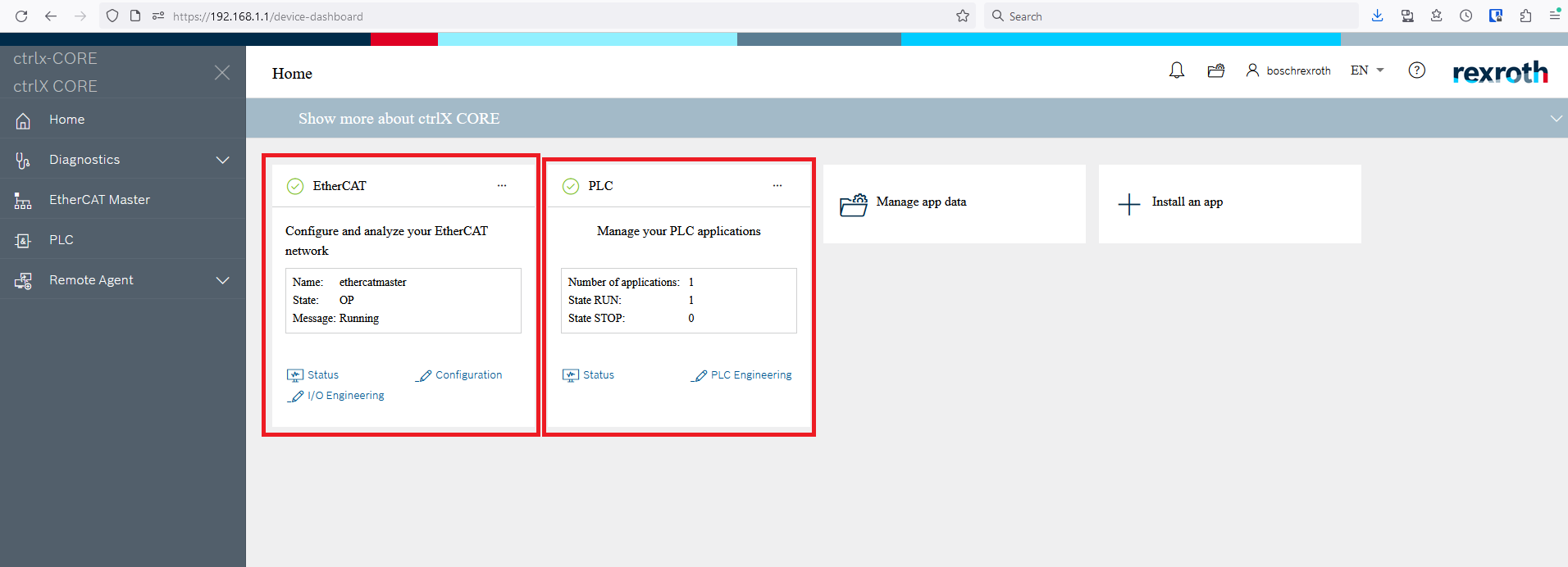The width and height of the screenshot is (1568, 567).
Task: Open the EtherCAT tile three-dot menu
Action: click(502, 186)
